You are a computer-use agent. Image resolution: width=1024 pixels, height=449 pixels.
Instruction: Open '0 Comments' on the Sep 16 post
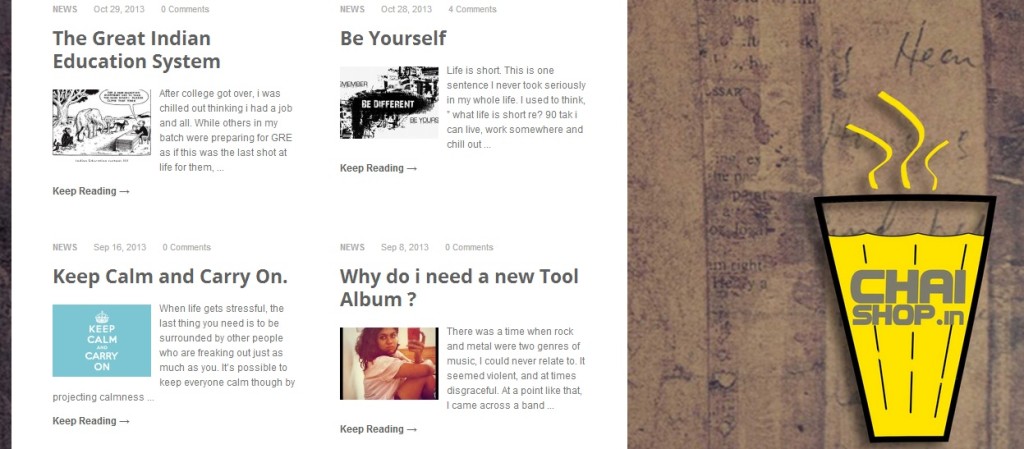pyautogui.click(x=186, y=247)
